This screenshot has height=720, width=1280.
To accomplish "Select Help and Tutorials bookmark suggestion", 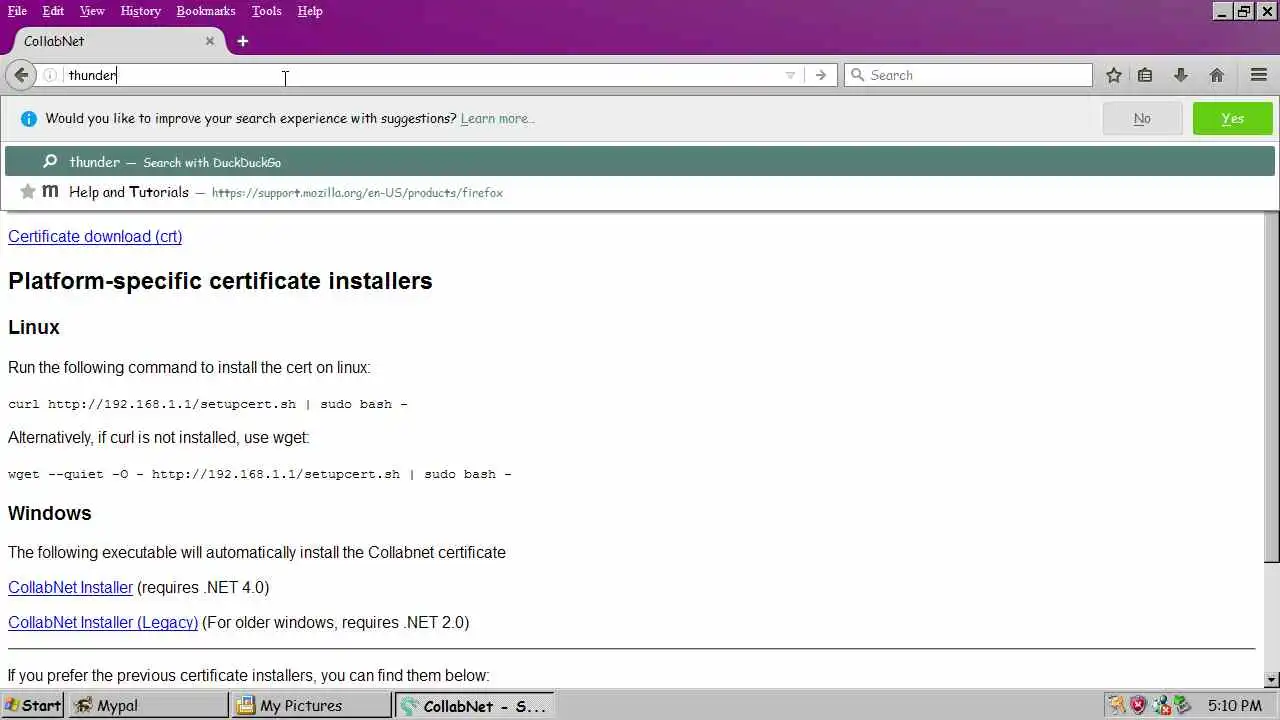I will (640, 192).
